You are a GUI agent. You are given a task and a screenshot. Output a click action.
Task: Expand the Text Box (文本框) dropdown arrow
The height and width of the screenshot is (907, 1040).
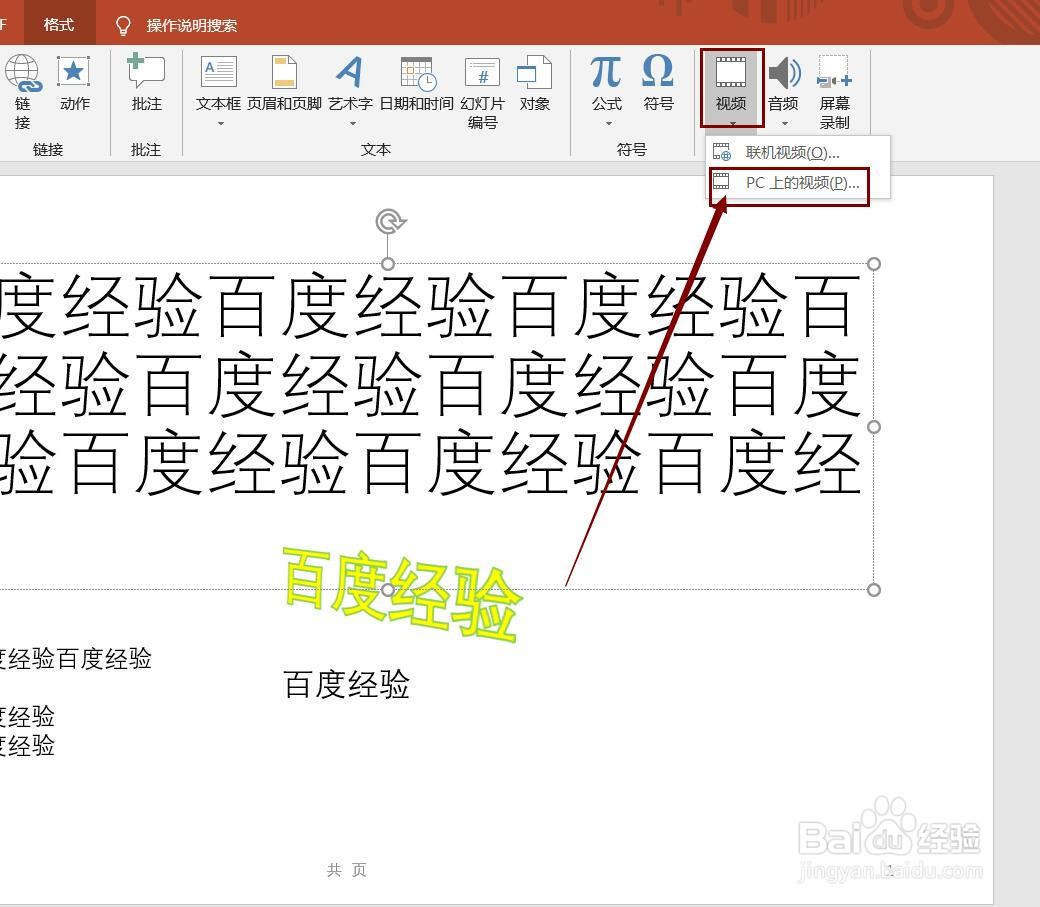click(x=220, y=123)
